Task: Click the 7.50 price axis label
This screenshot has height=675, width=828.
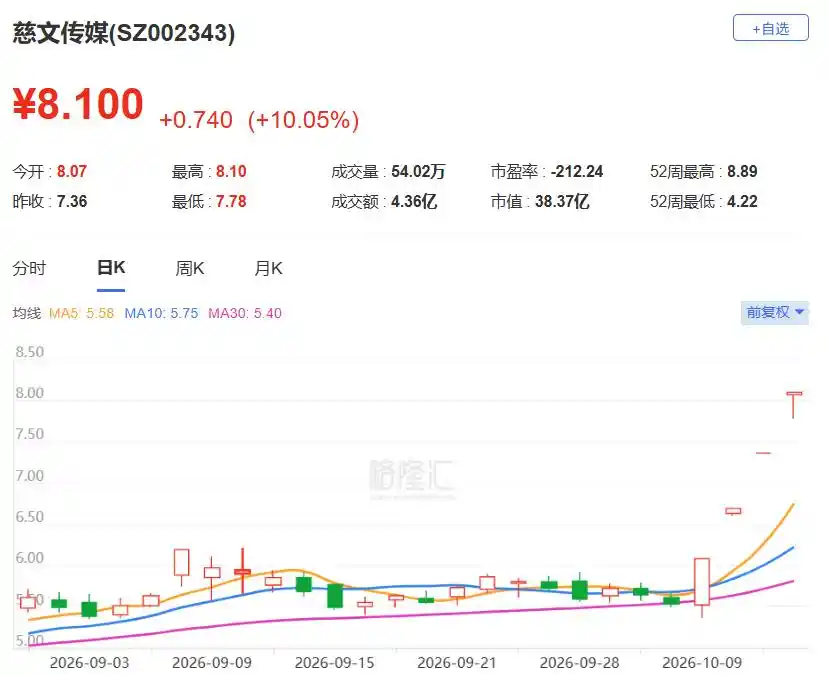Action: click(30, 434)
